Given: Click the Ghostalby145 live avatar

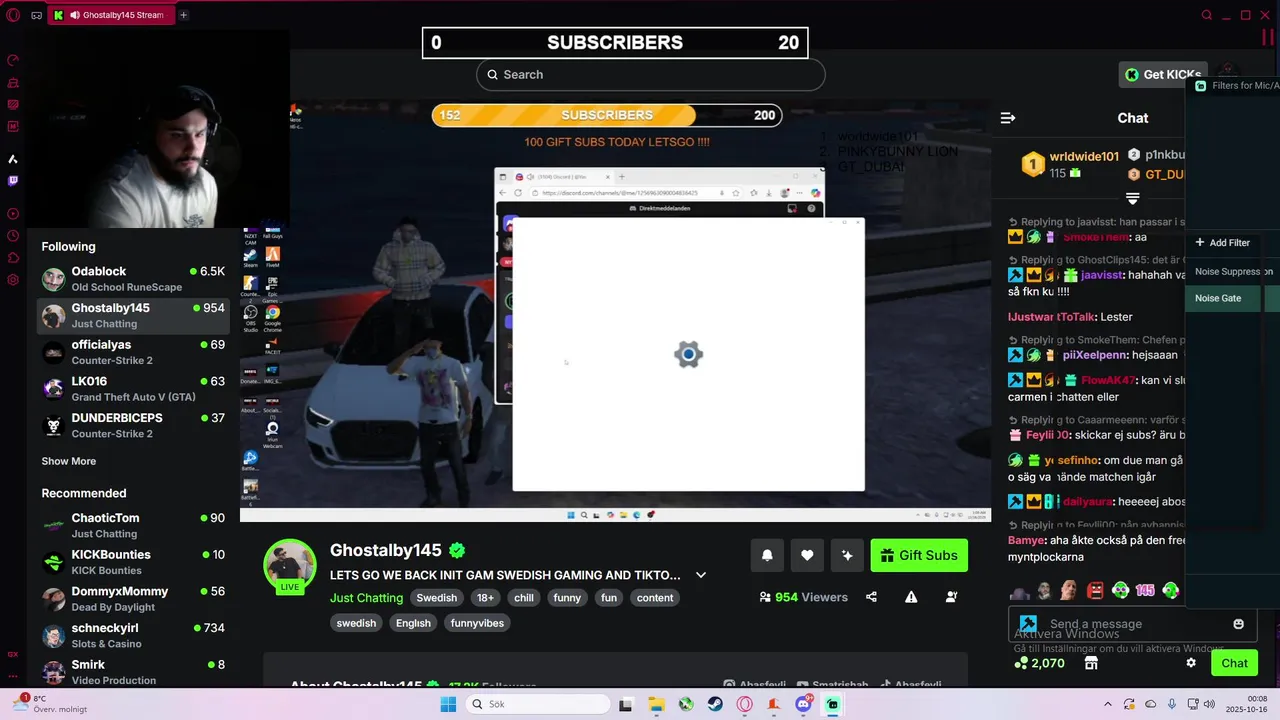Looking at the screenshot, I should pos(290,566).
